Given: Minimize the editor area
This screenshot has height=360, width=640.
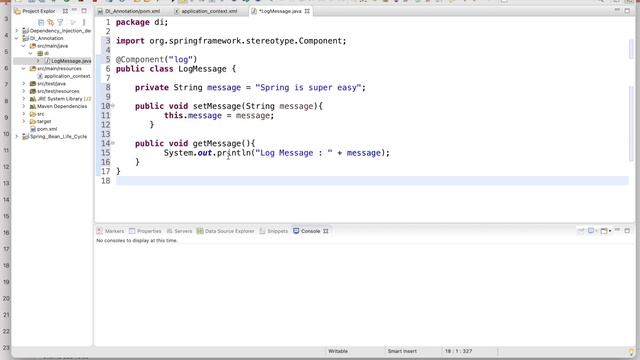Looking at the screenshot, I should [x=617, y=10].
